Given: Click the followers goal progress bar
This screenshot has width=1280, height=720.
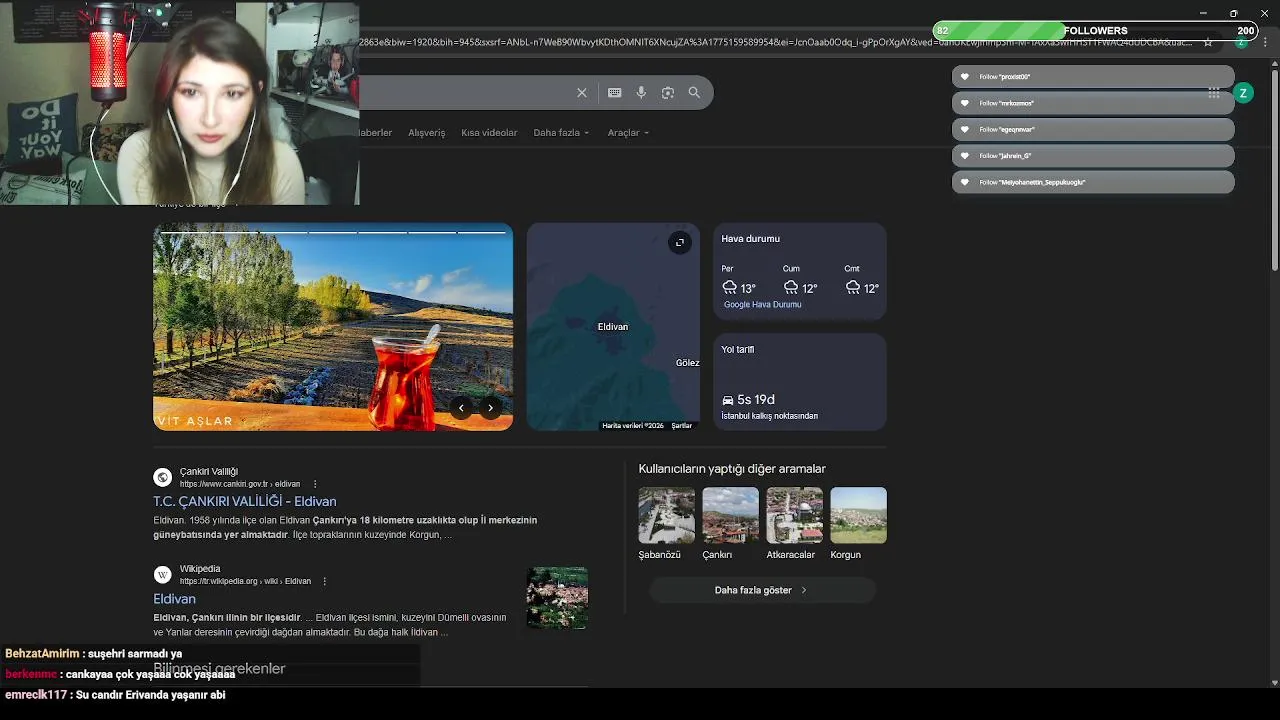Looking at the screenshot, I should tap(1095, 31).
